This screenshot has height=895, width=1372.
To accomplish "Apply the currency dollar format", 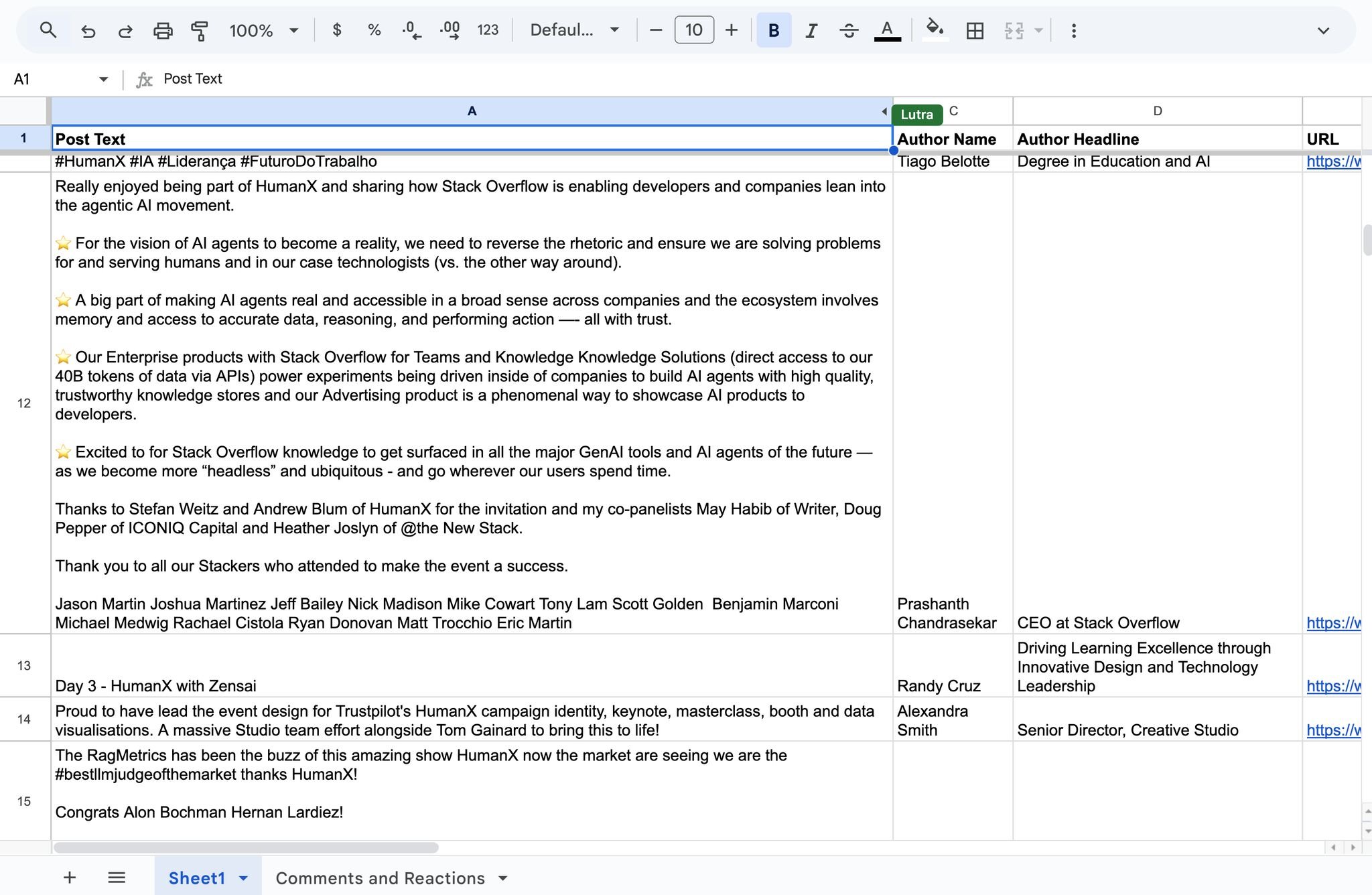I will click(x=337, y=30).
